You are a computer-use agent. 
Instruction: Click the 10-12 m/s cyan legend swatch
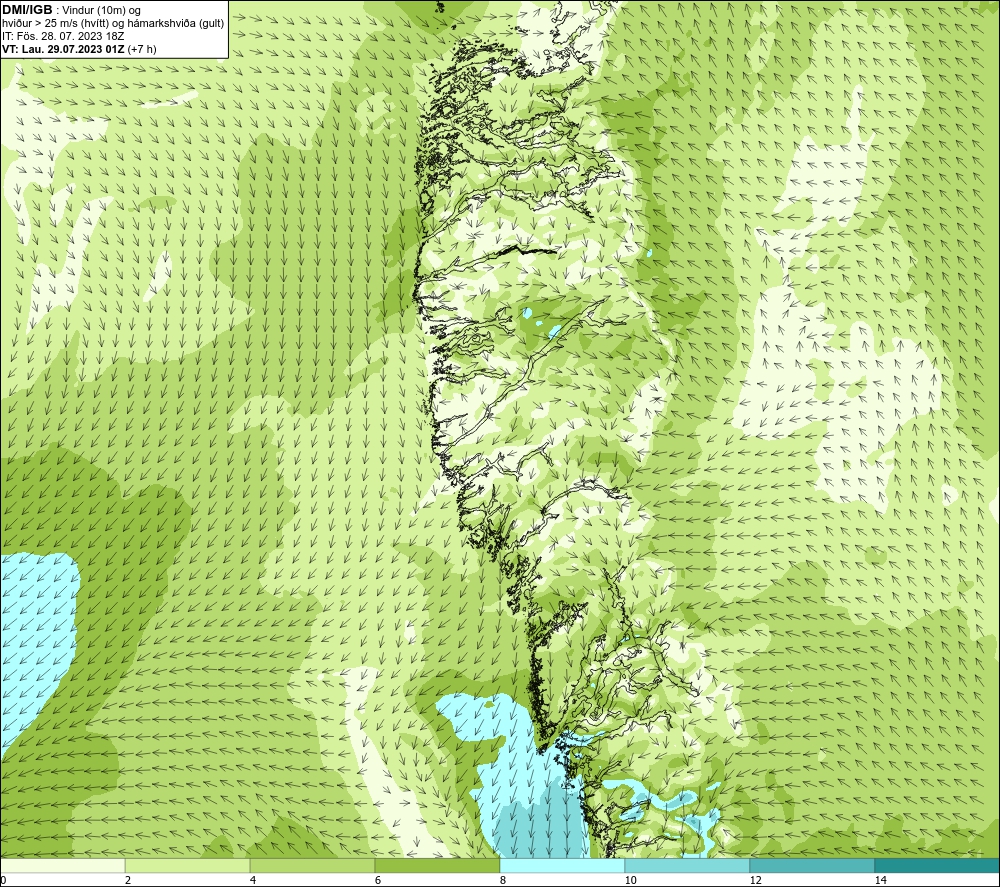click(x=688, y=866)
